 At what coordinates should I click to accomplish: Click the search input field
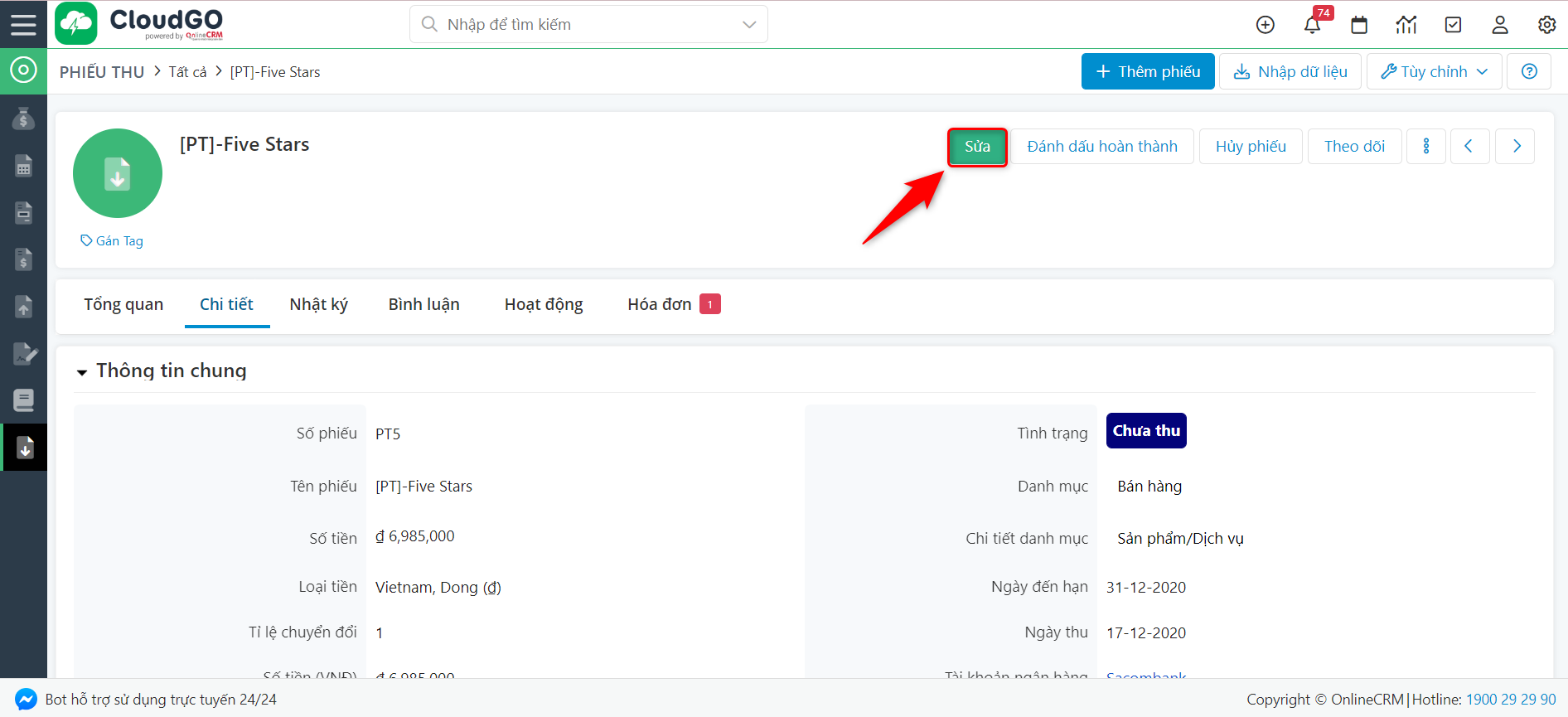[580, 25]
